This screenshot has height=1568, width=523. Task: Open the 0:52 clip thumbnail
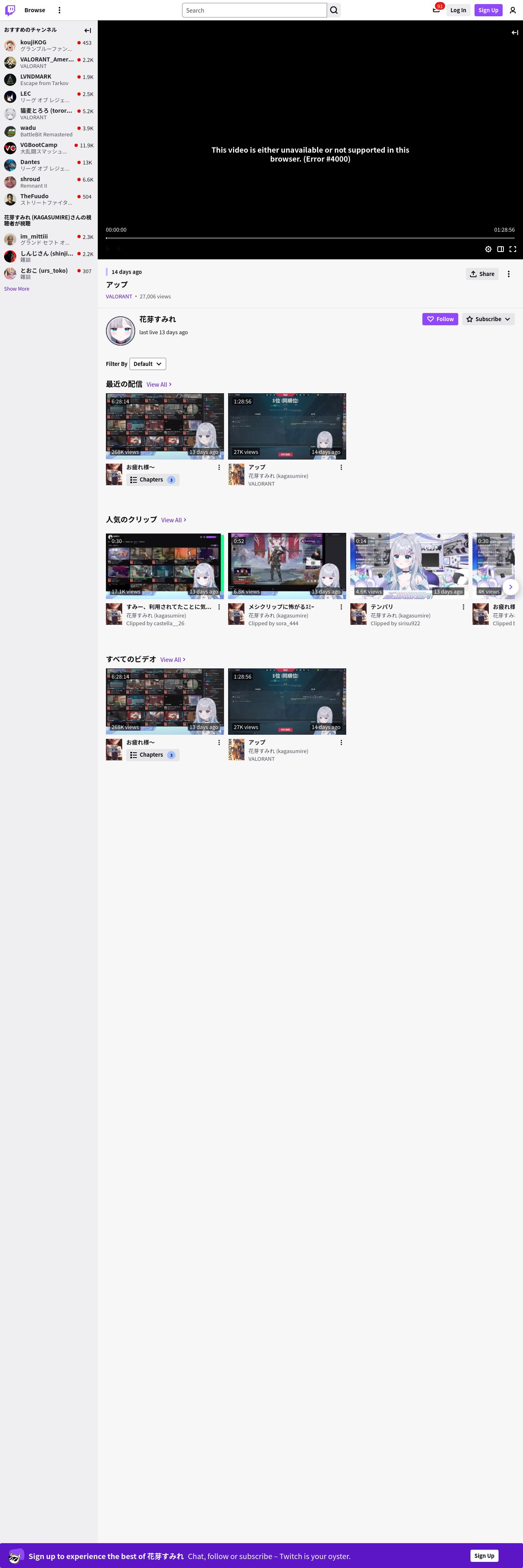[287, 566]
